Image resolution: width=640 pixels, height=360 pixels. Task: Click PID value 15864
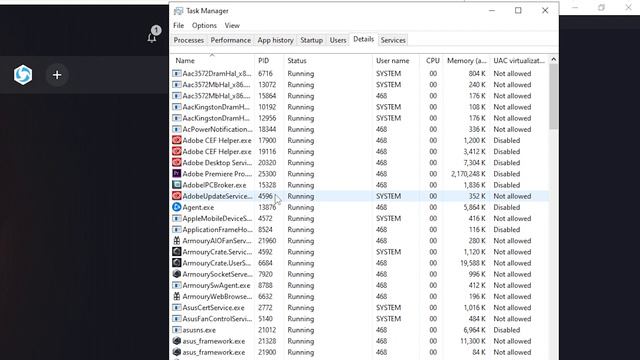click(267, 96)
